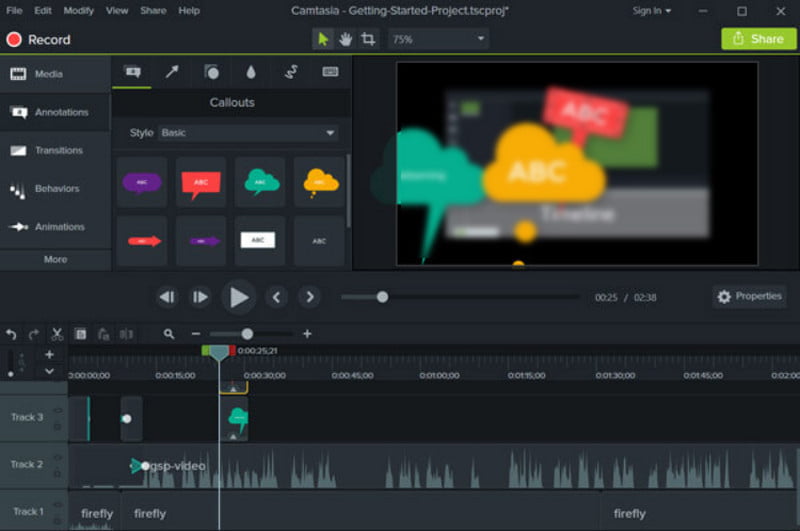Choose the red arrow callout
Screen dimensions: 800x531
(x=142, y=241)
